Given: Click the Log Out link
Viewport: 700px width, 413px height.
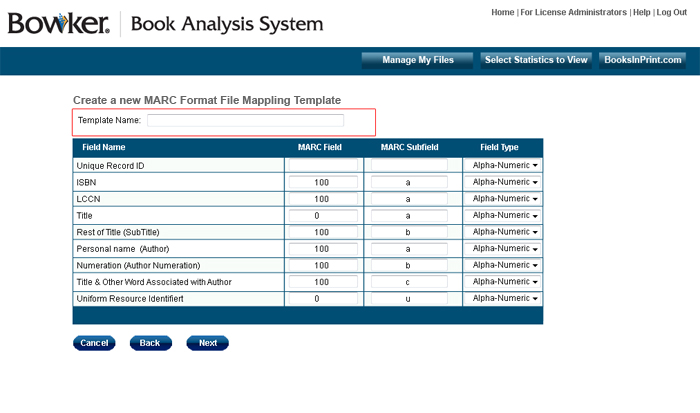Looking at the screenshot, I should click(x=671, y=13).
